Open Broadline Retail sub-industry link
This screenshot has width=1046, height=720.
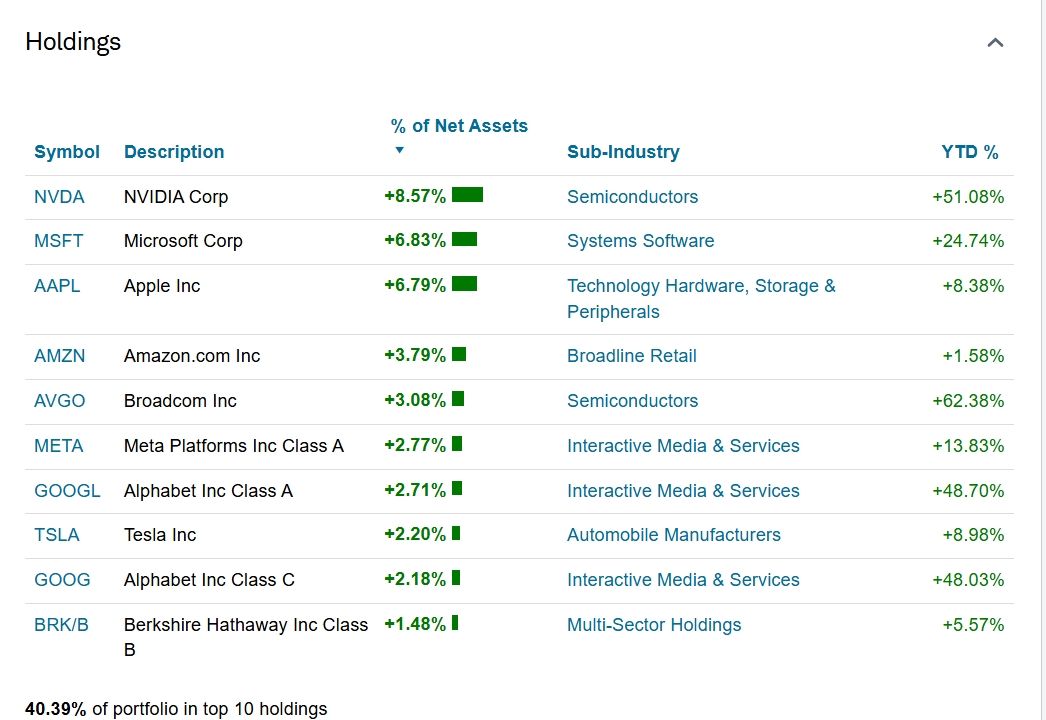click(631, 356)
